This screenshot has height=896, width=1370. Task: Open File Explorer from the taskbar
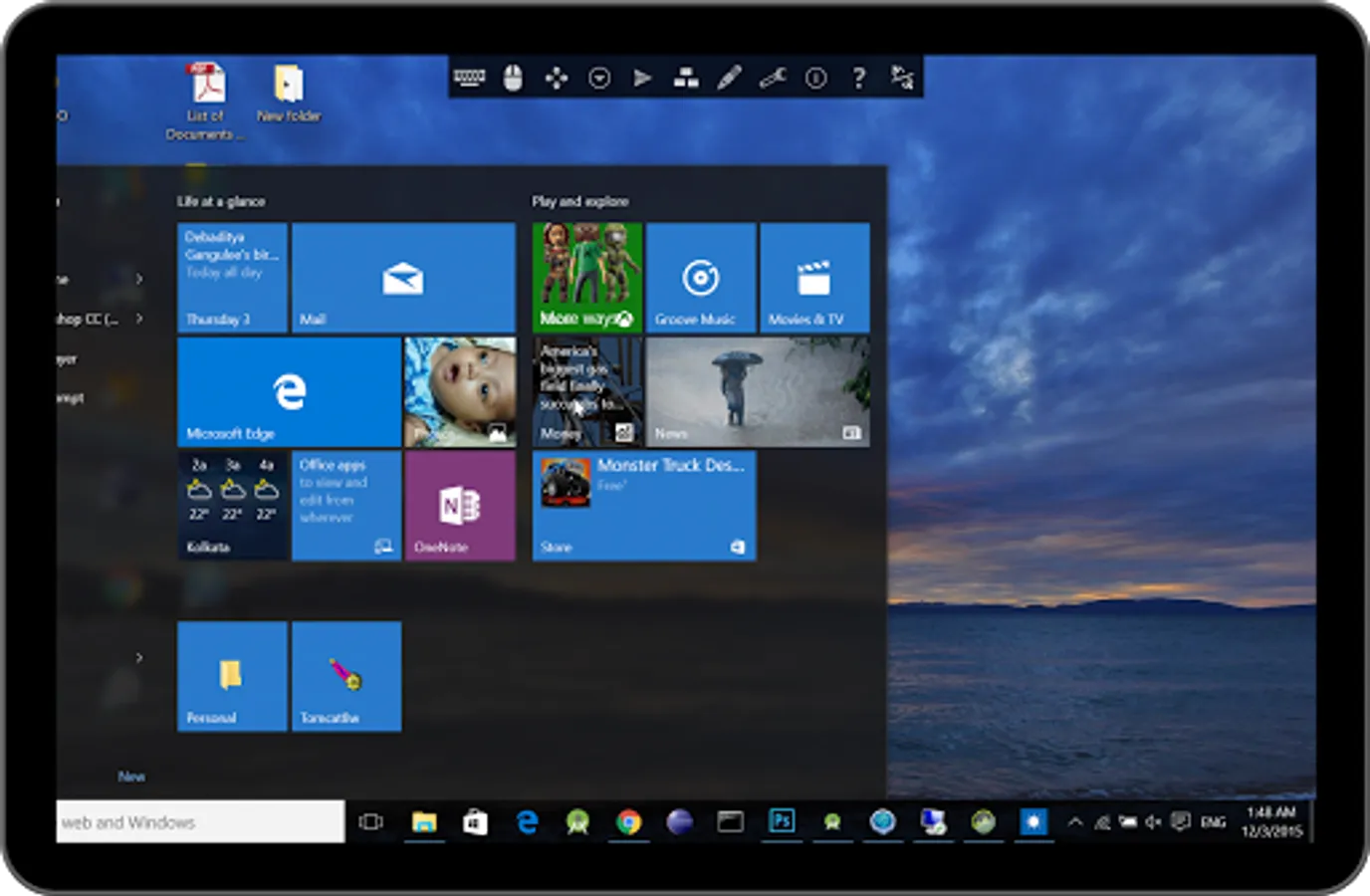(424, 821)
